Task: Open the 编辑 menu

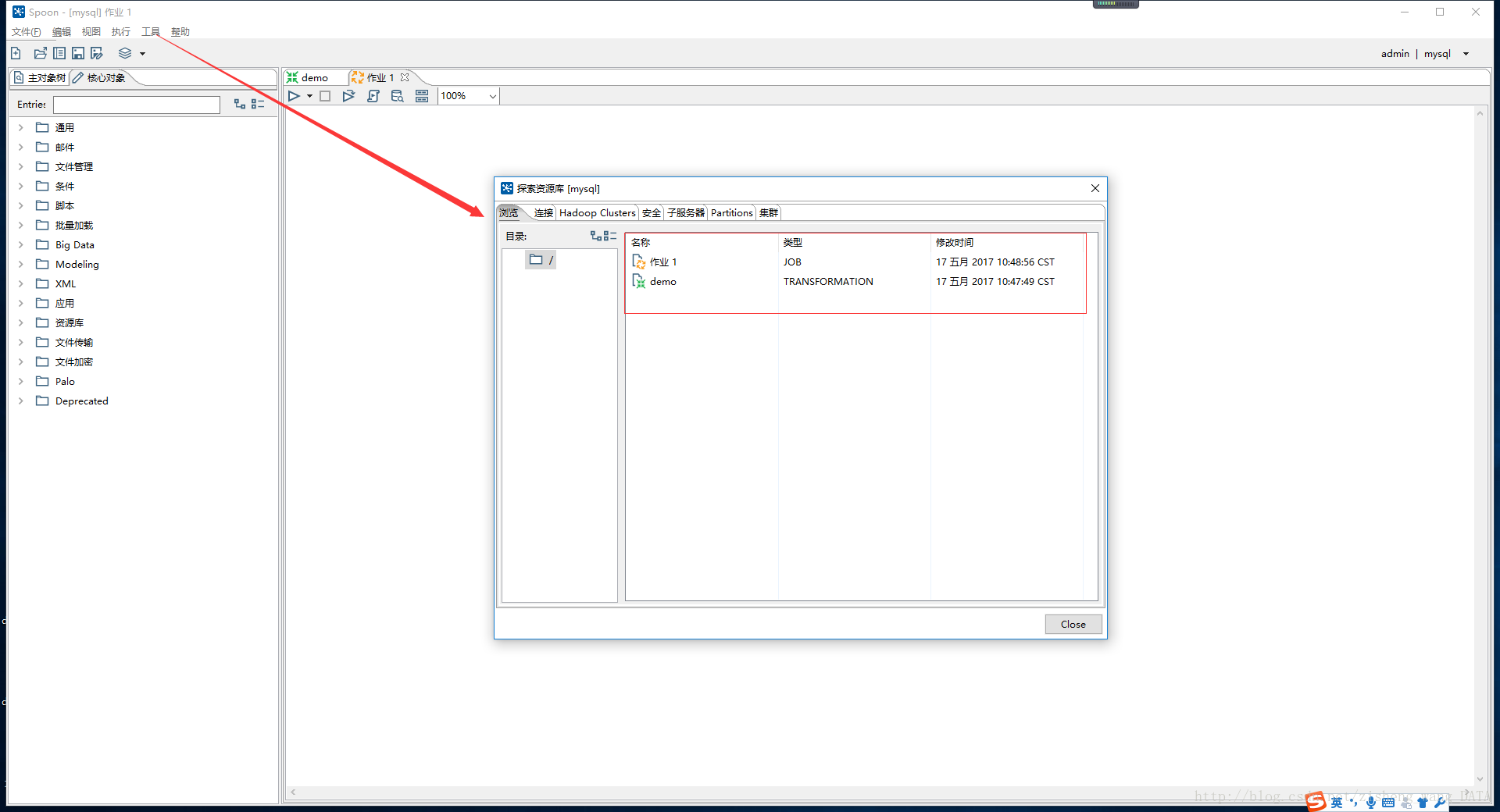Action: (x=62, y=32)
